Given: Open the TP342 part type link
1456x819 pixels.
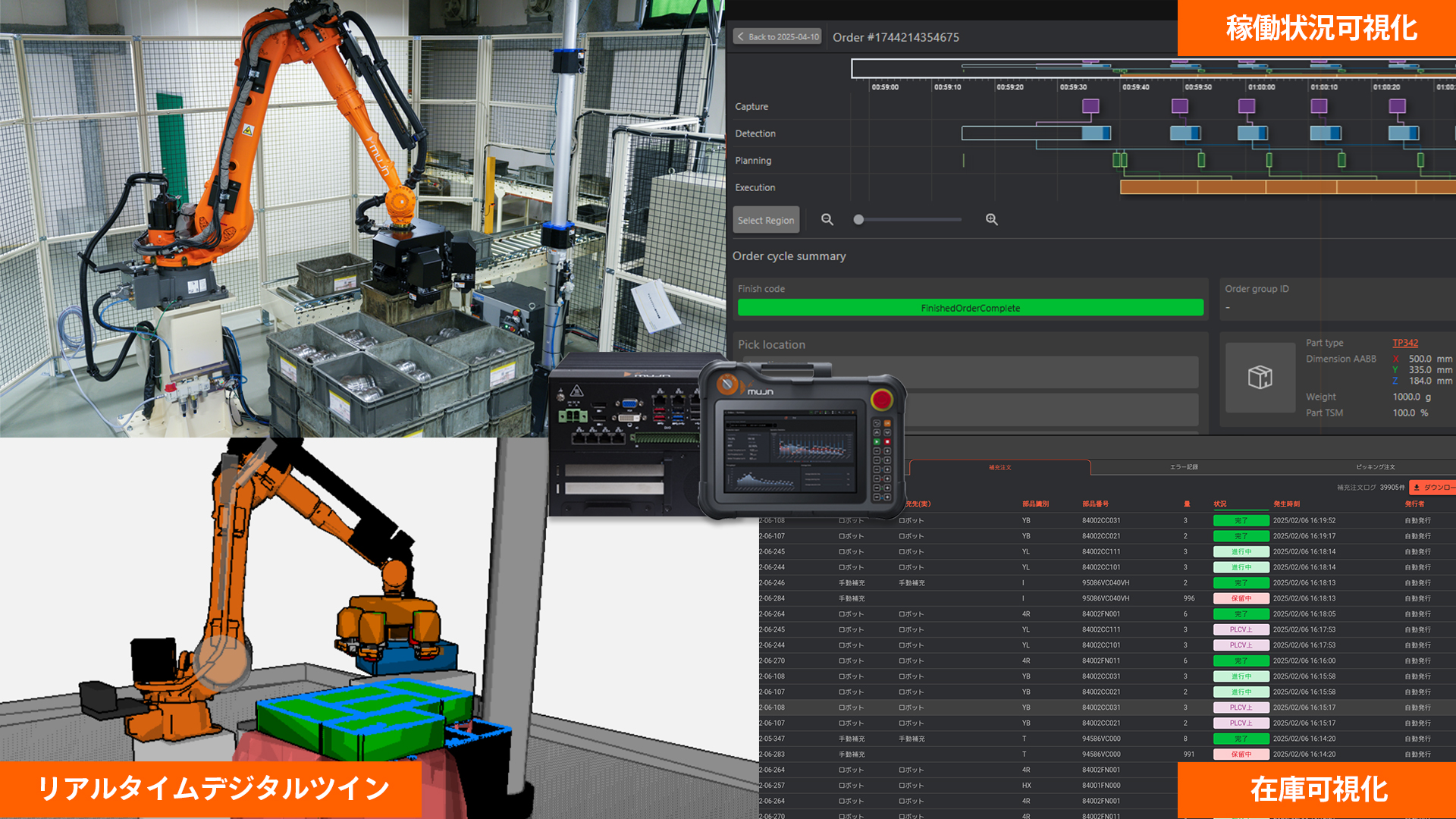Looking at the screenshot, I should click(1404, 343).
